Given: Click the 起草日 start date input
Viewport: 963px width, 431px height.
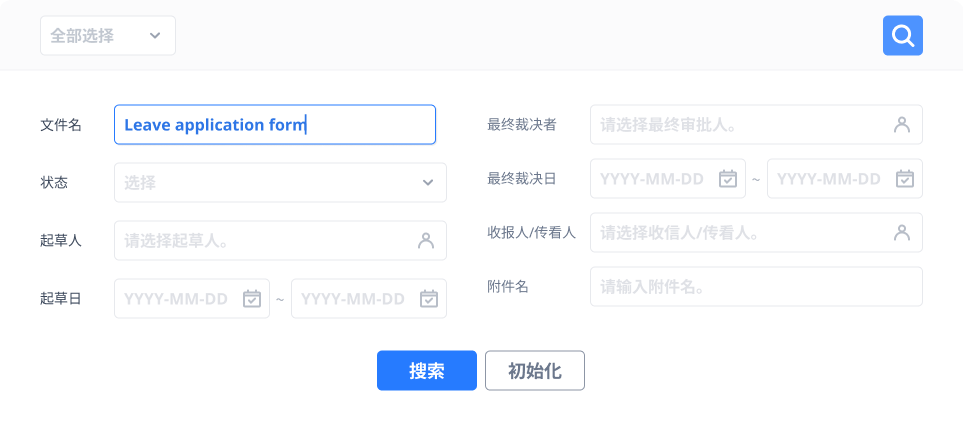Looking at the screenshot, I should click(177, 298).
